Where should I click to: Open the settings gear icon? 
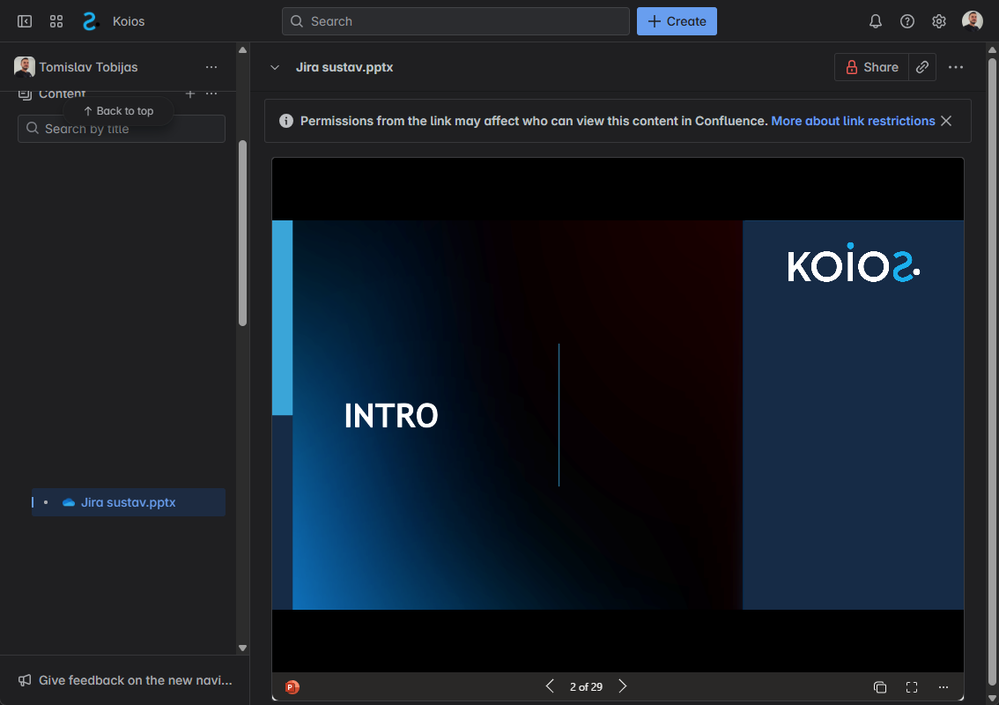[939, 22]
